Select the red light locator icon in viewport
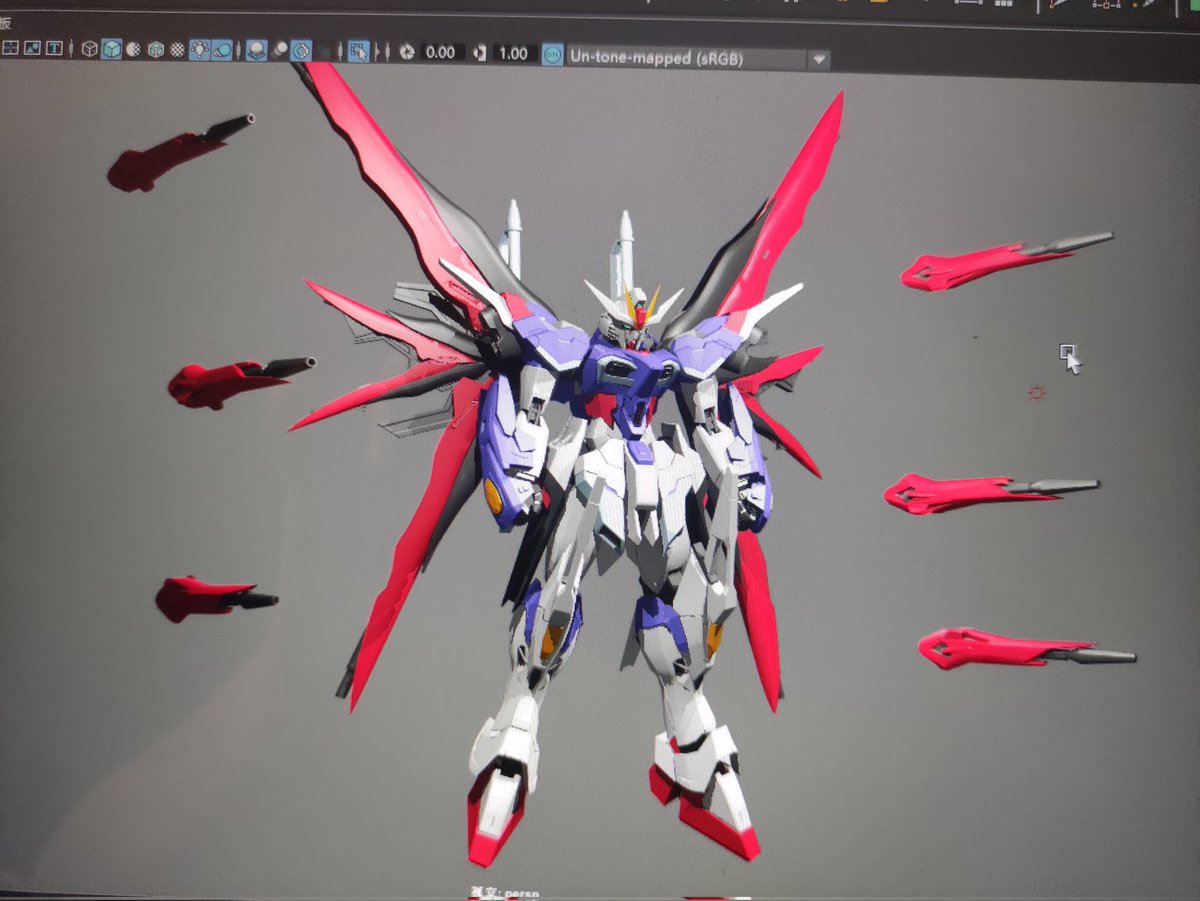Image resolution: width=1200 pixels, height=901 pixels. (1036, 393)
